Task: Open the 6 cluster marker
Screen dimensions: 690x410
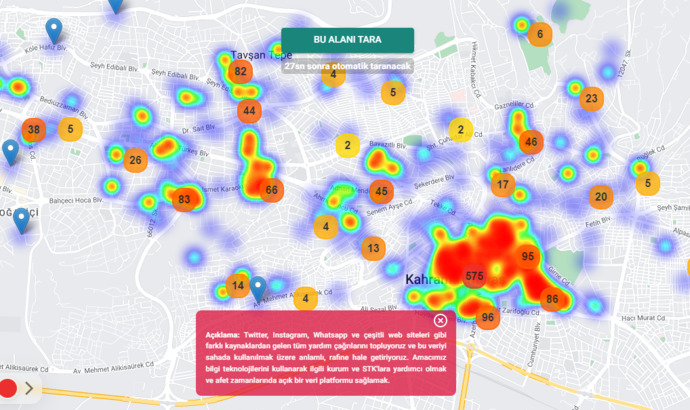Action: (x=540, y=34)
